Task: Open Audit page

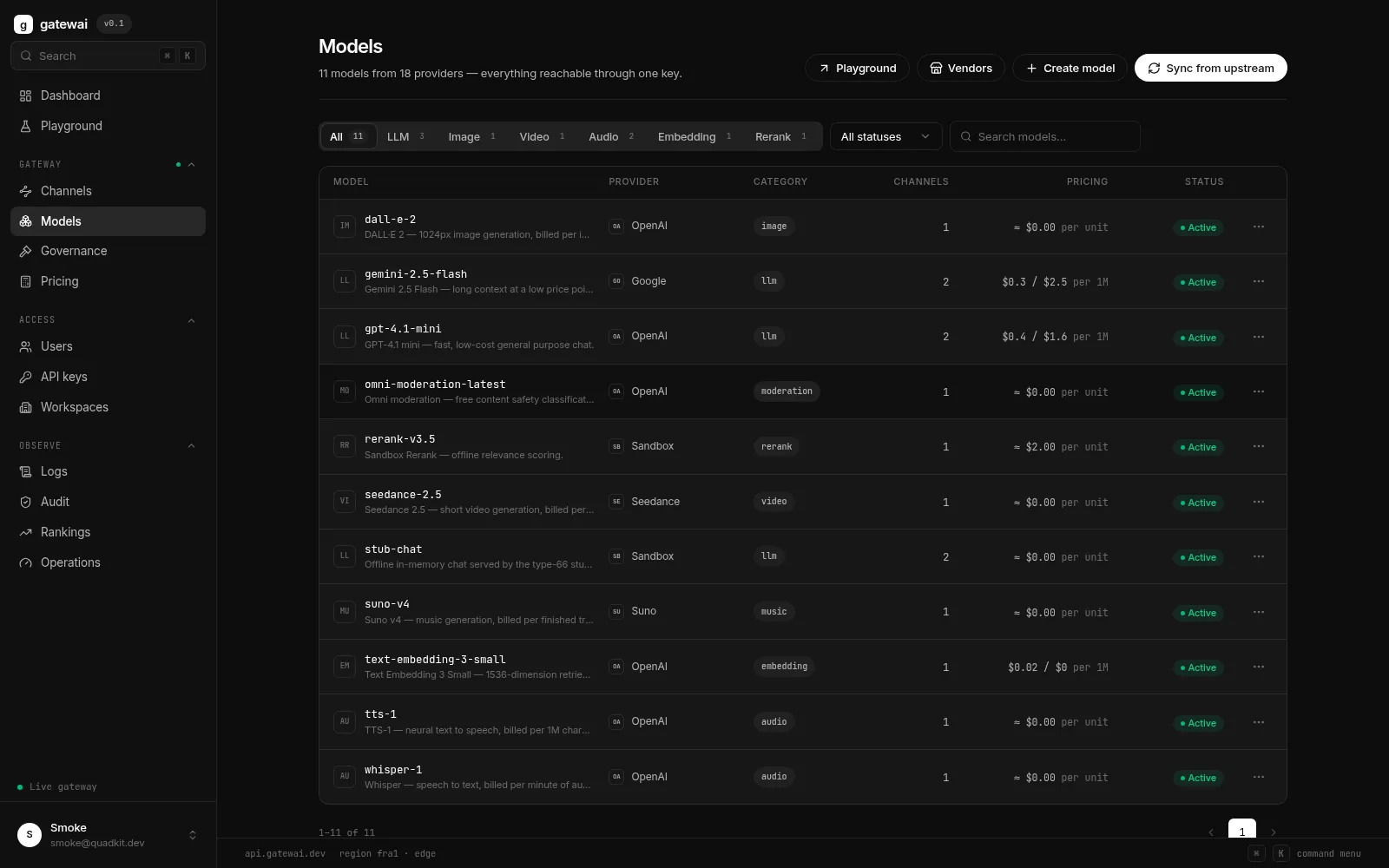Action: (108, 502)
